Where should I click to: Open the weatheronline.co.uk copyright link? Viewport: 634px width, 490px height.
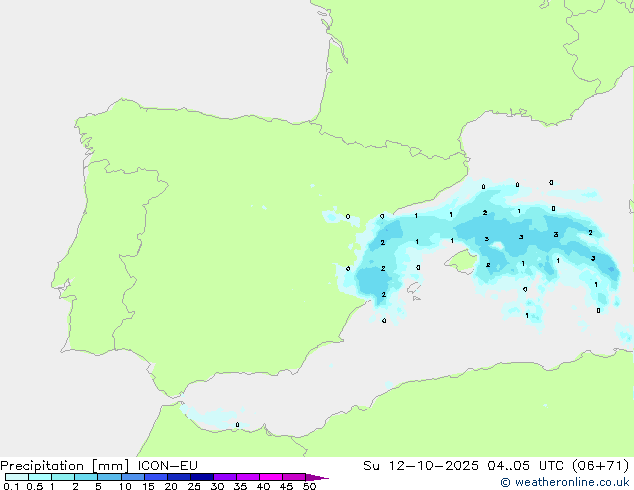click(x=565, y=482)
